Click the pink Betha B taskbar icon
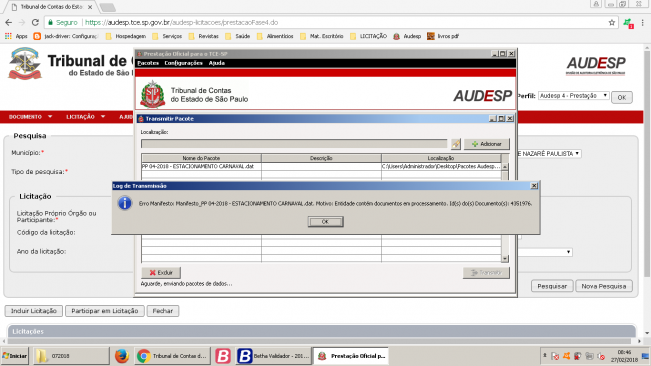The width and height of the screenshot is (651, 366). 223,356
